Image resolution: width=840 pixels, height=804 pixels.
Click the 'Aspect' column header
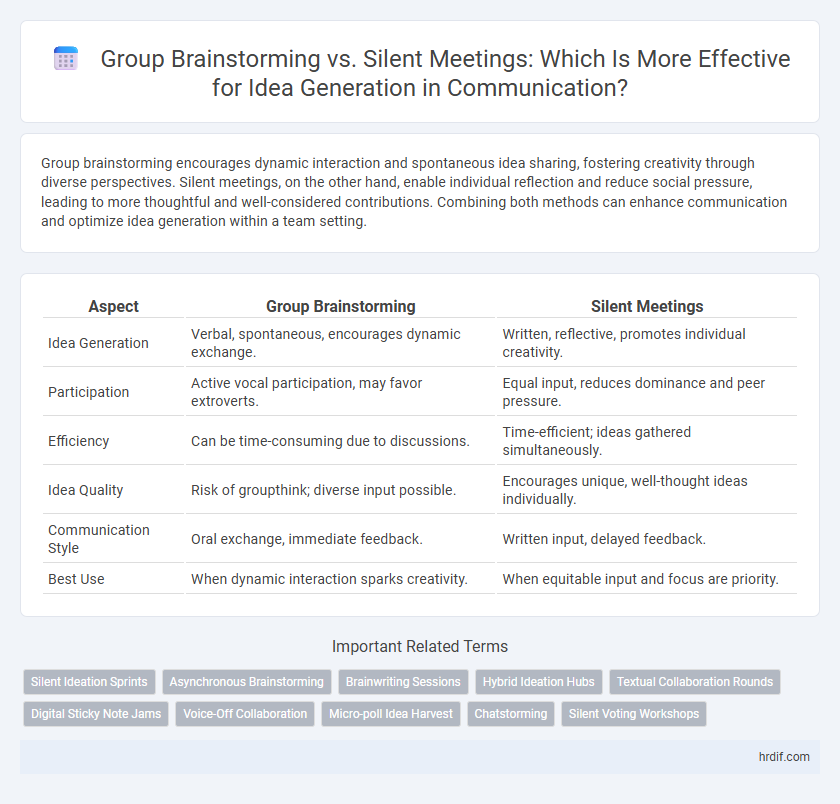point(114,306)
